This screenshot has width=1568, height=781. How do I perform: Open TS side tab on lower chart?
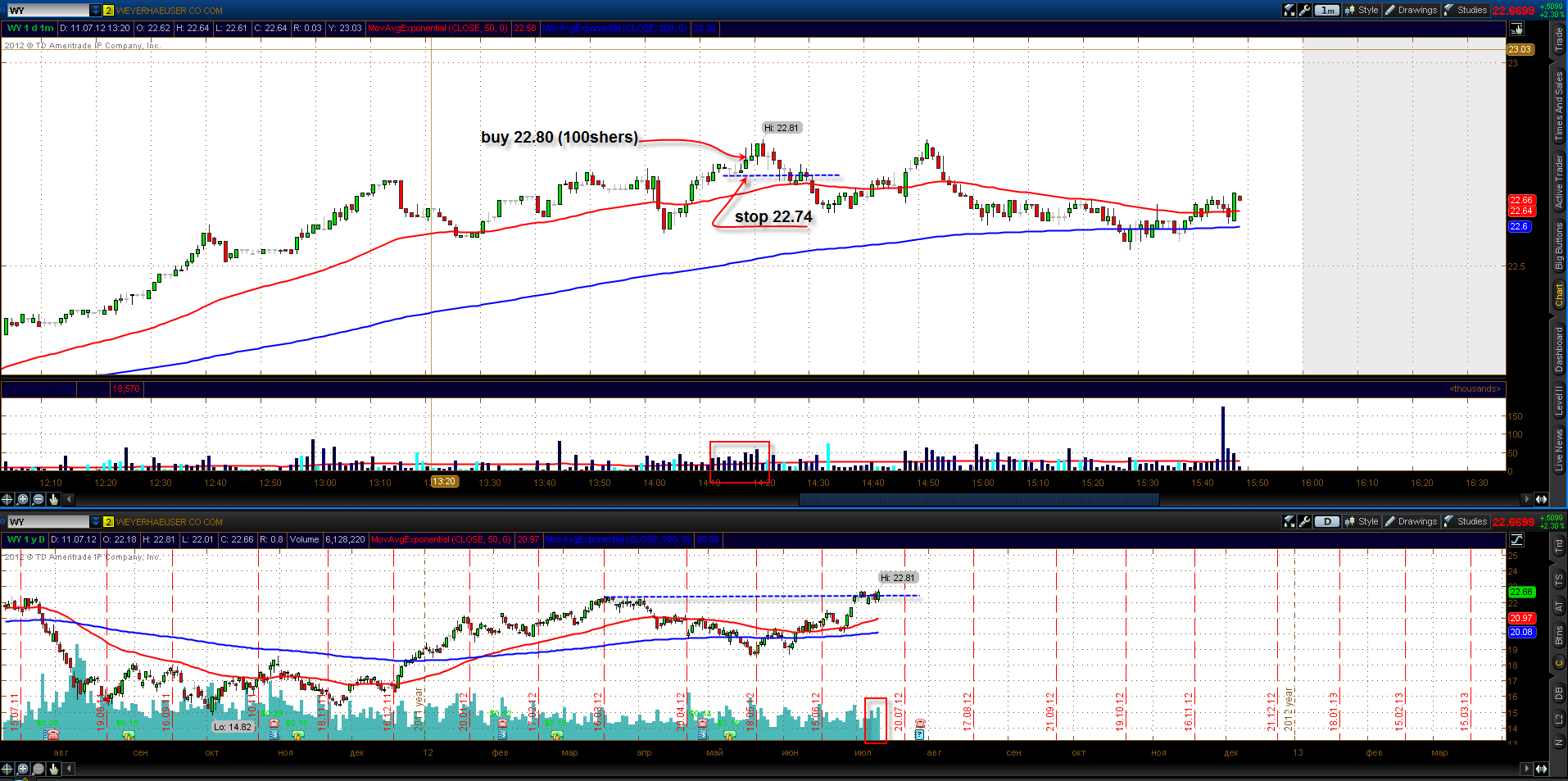(x=1559, y=579)
